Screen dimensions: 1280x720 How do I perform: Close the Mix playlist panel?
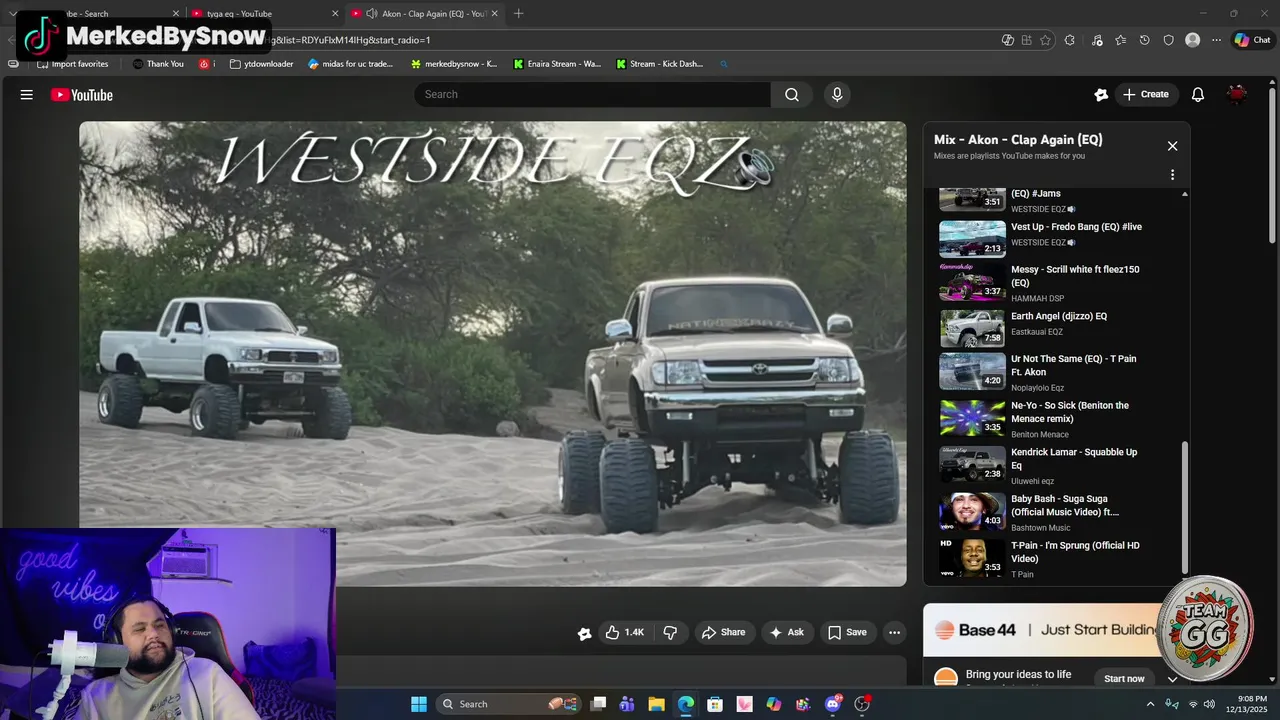tap(1172, 146)
